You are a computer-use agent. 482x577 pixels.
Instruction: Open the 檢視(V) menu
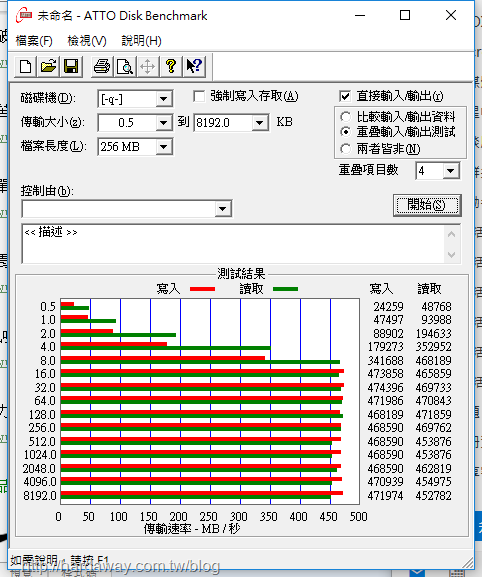point(87,40)
